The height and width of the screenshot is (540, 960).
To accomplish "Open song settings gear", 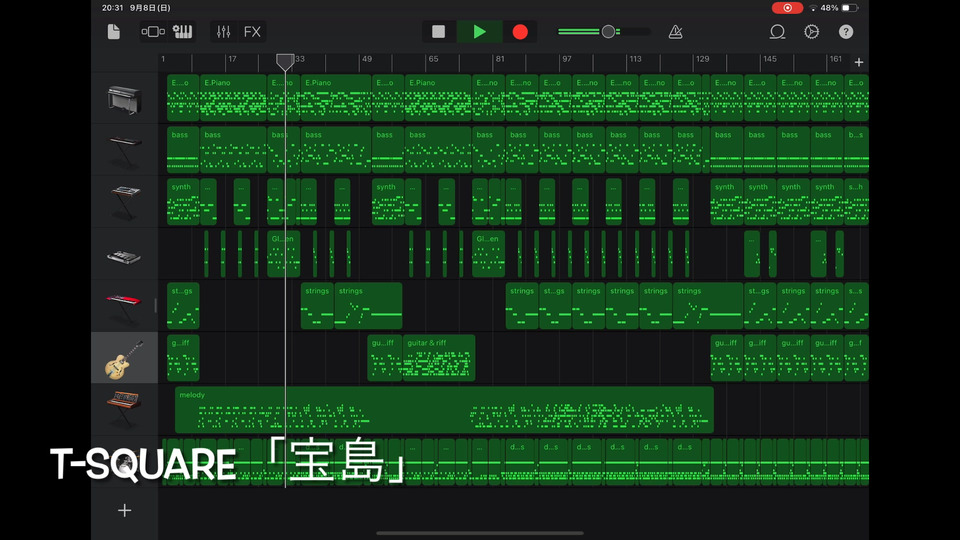I will [x=811, y=32].
